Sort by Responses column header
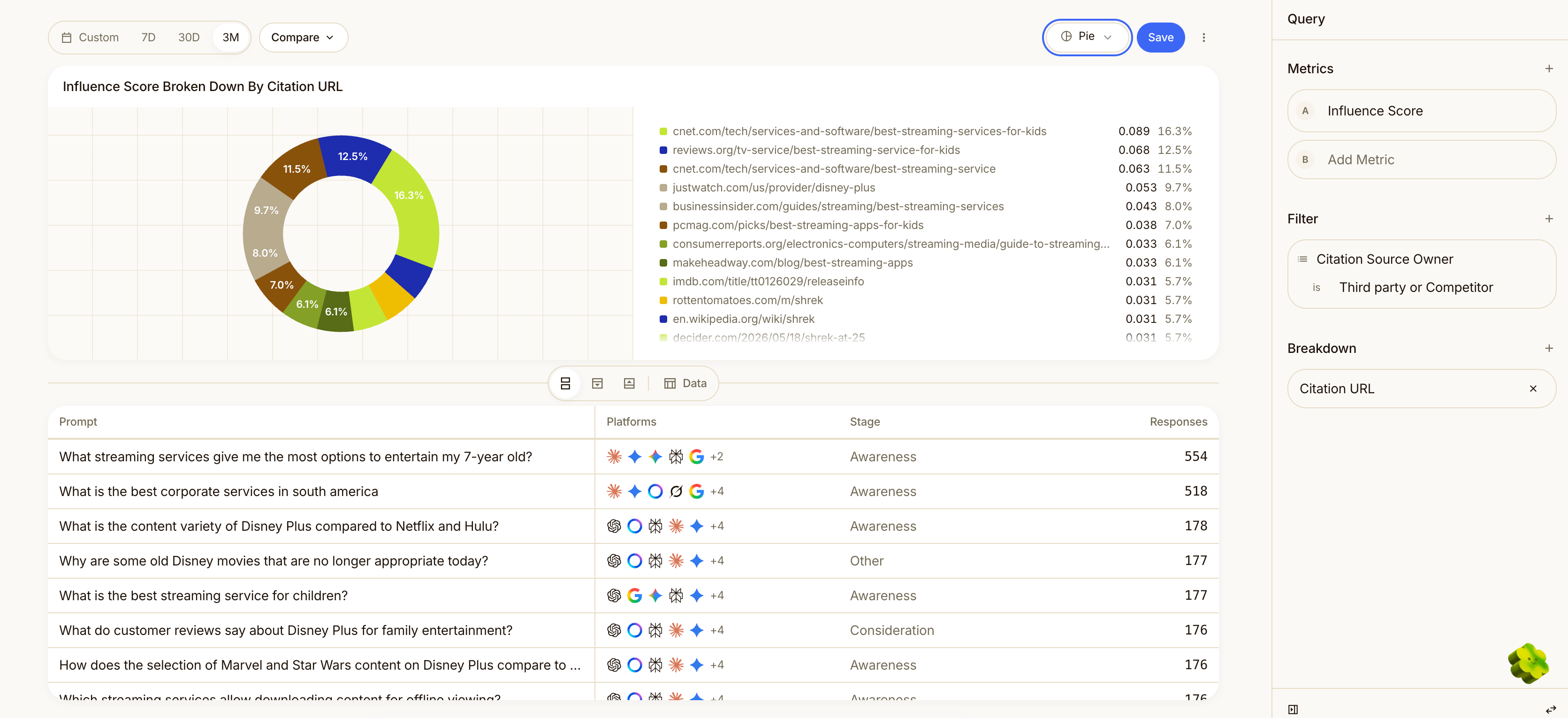 click(x=1178, y=421)
